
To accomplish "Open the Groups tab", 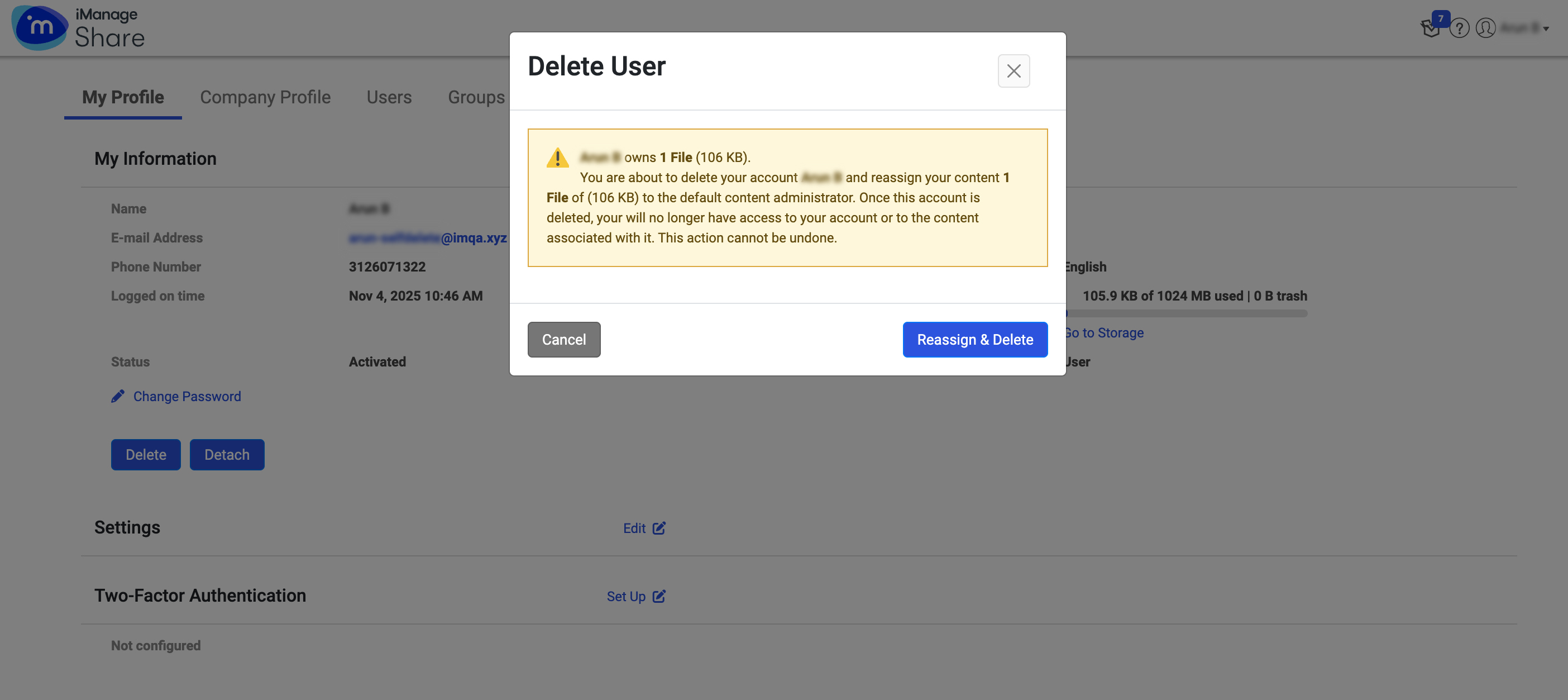I will pos(476,97).
